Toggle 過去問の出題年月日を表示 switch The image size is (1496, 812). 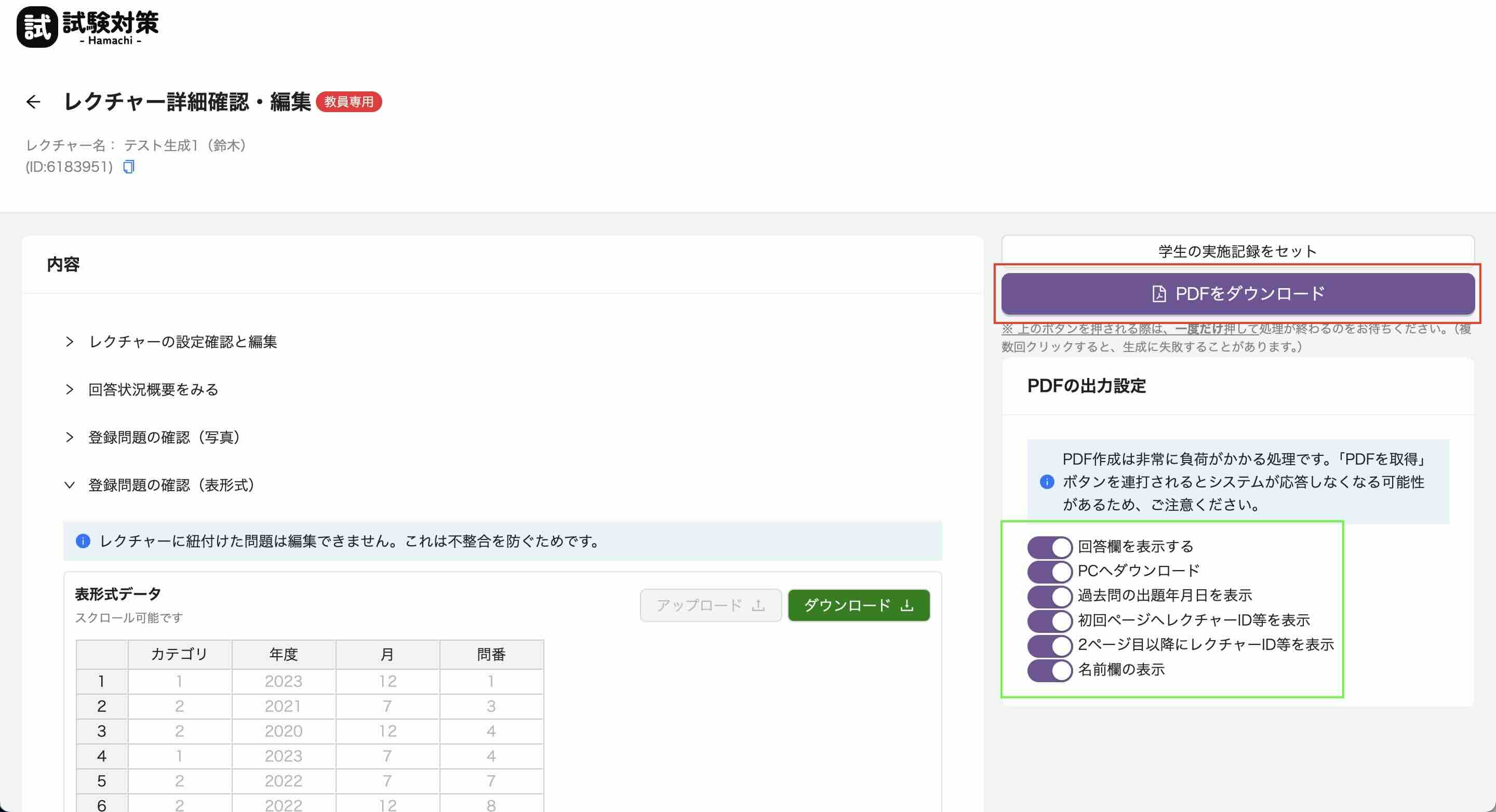point(1049,596)
